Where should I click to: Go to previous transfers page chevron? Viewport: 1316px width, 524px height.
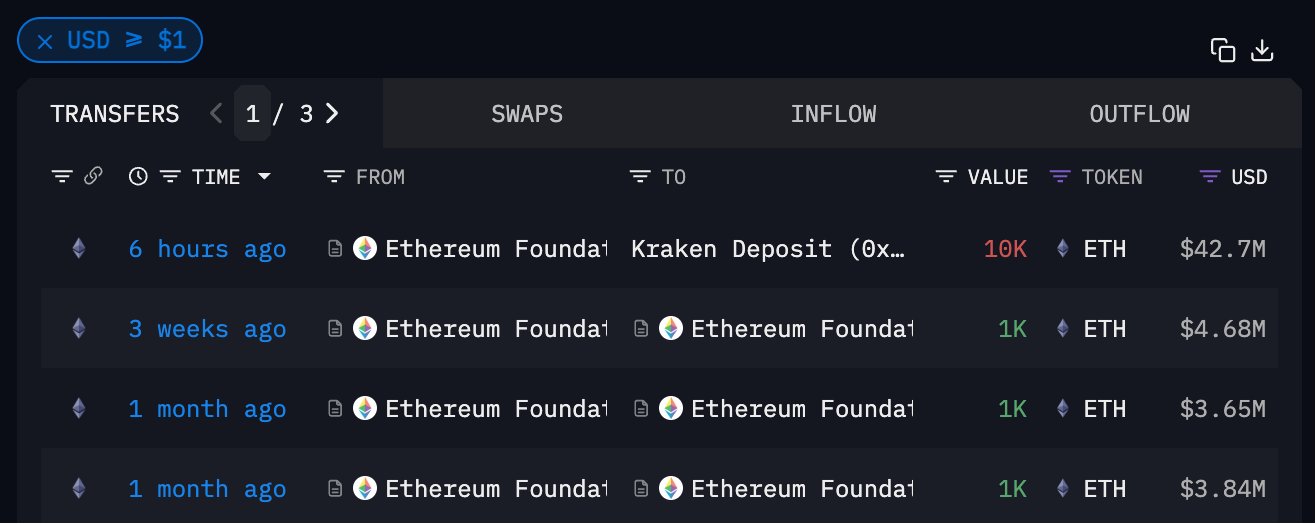217,114
